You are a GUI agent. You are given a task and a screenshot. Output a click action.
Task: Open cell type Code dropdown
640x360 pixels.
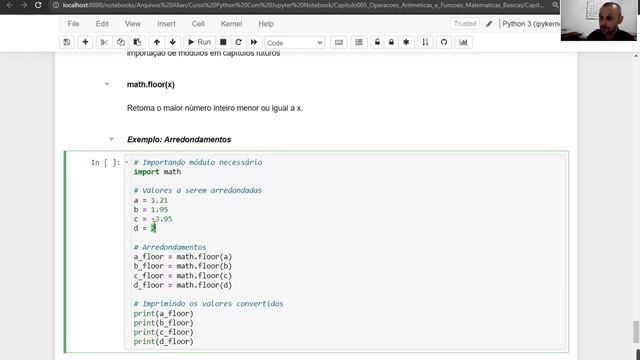tap(295, 42)
